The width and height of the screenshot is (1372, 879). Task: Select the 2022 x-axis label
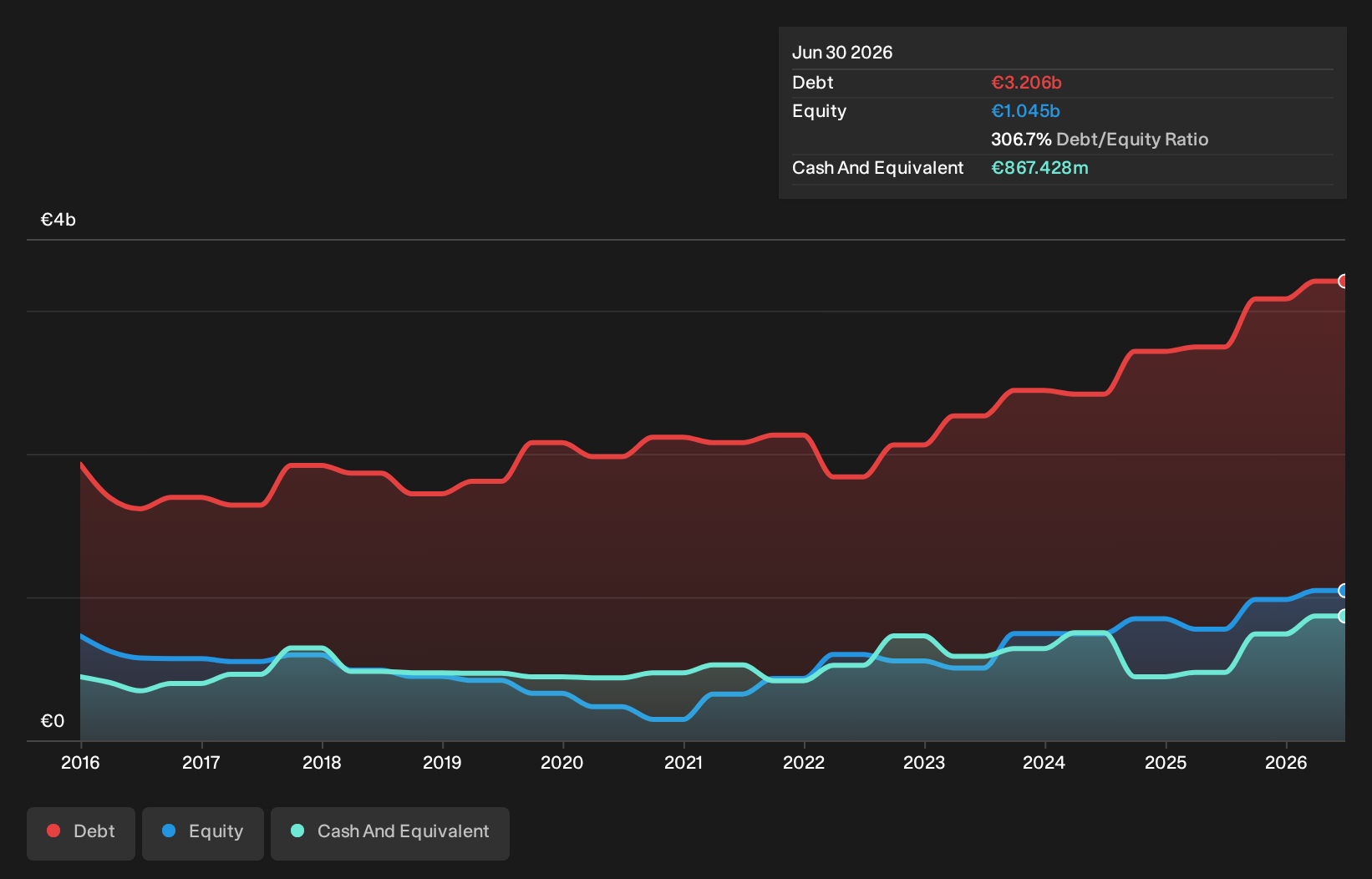804,762
